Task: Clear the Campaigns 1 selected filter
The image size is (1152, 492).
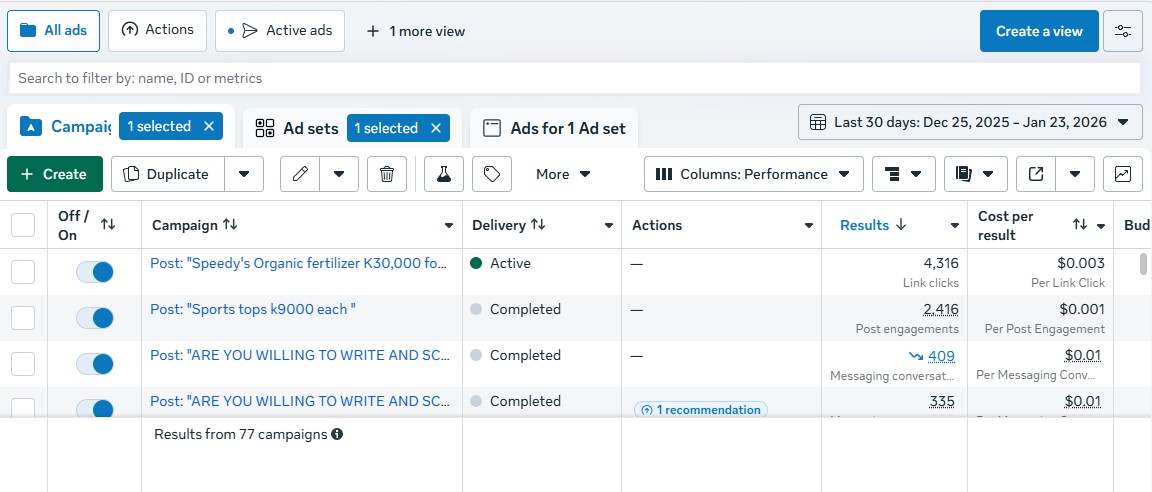Action: point(209,126)
